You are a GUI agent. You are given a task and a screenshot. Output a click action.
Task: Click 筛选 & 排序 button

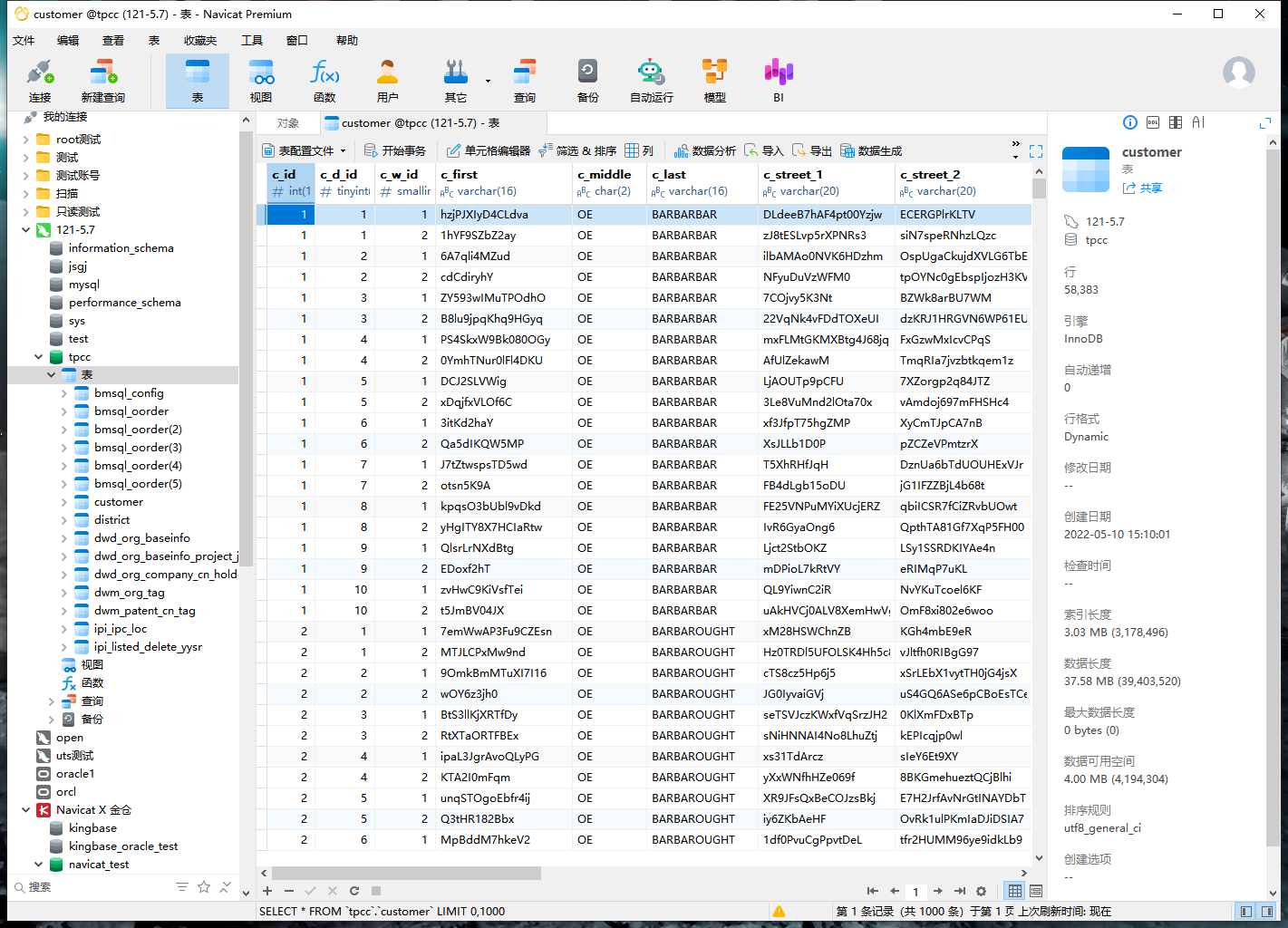pos(577,151)
